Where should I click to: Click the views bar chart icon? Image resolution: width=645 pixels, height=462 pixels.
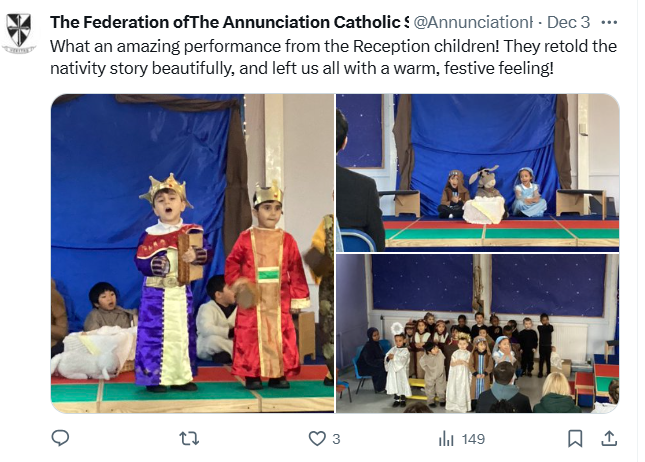446,438
